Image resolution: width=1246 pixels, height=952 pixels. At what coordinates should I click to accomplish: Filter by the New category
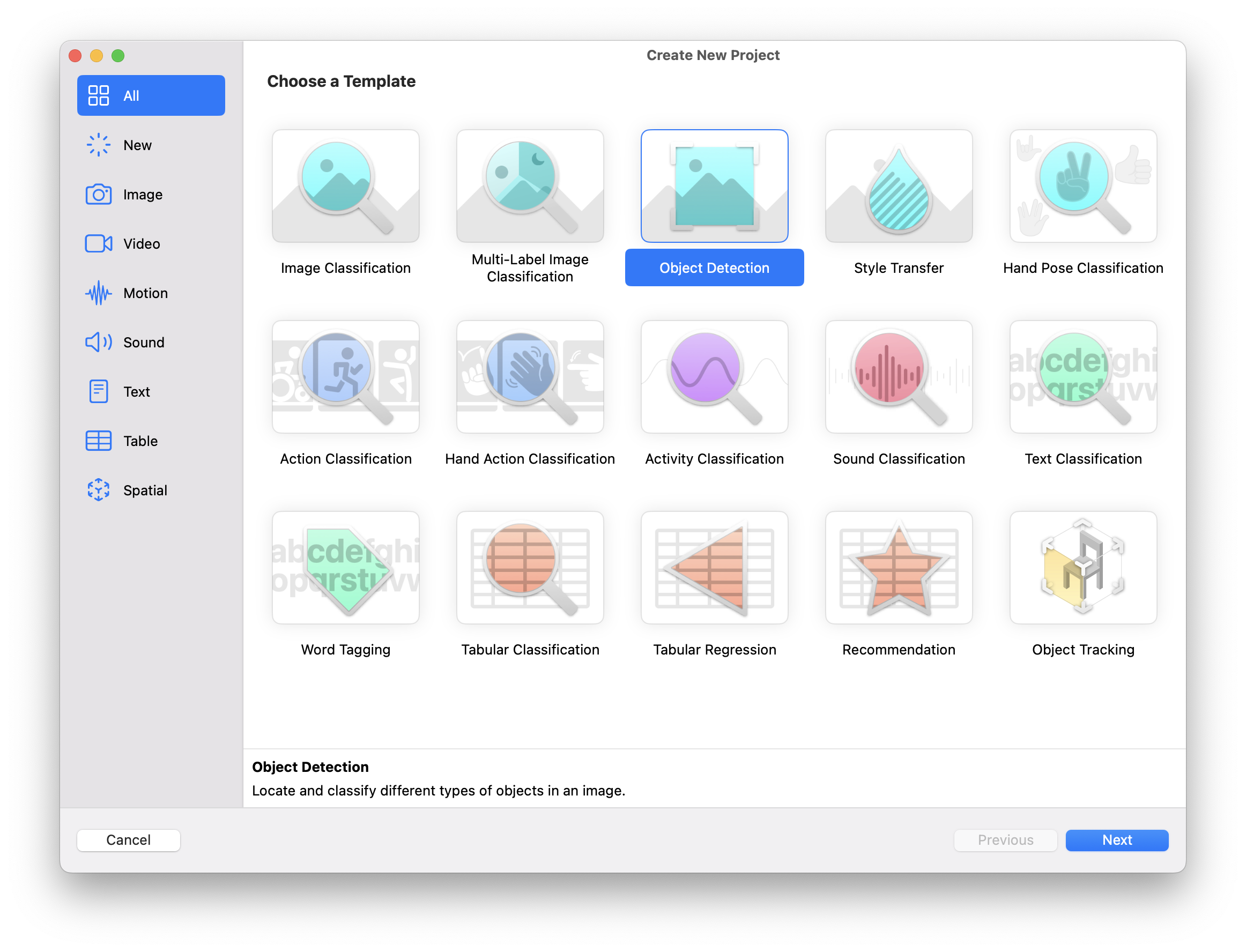point(138,145)
